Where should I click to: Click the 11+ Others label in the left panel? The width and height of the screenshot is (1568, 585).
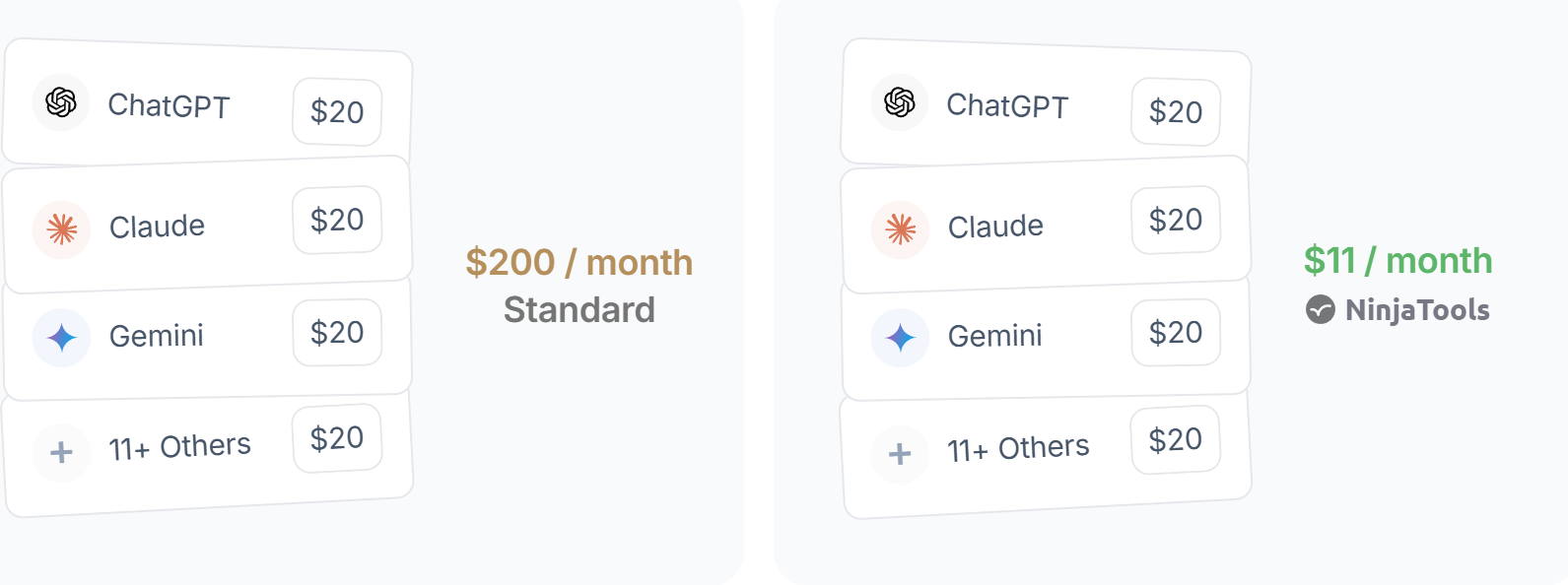pyautogui.click(x=179, y=447)
